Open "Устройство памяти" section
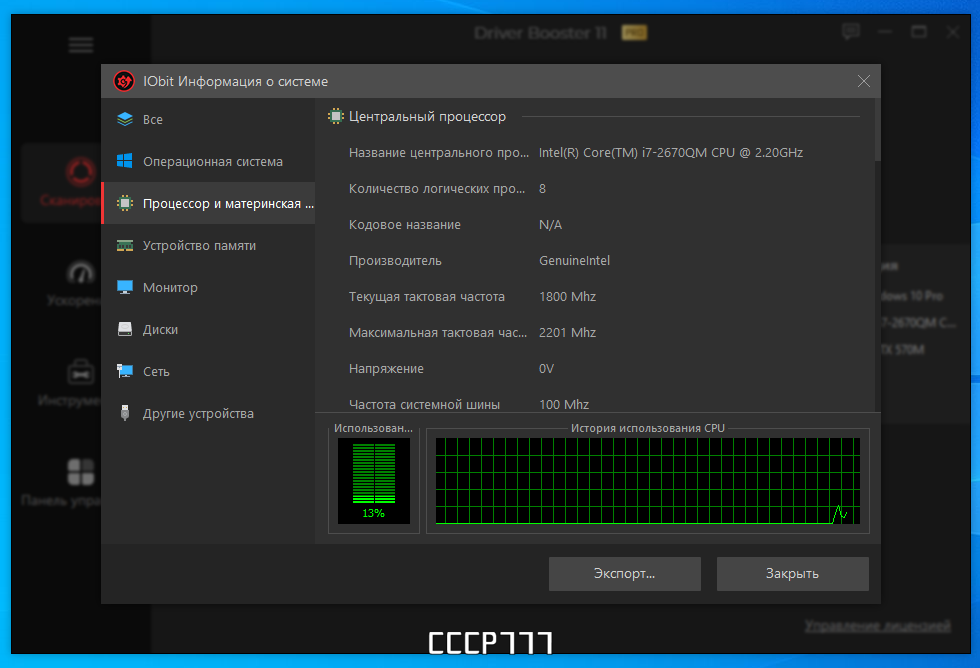The height and width of the screenshot is (668, 980). point(208,246)
